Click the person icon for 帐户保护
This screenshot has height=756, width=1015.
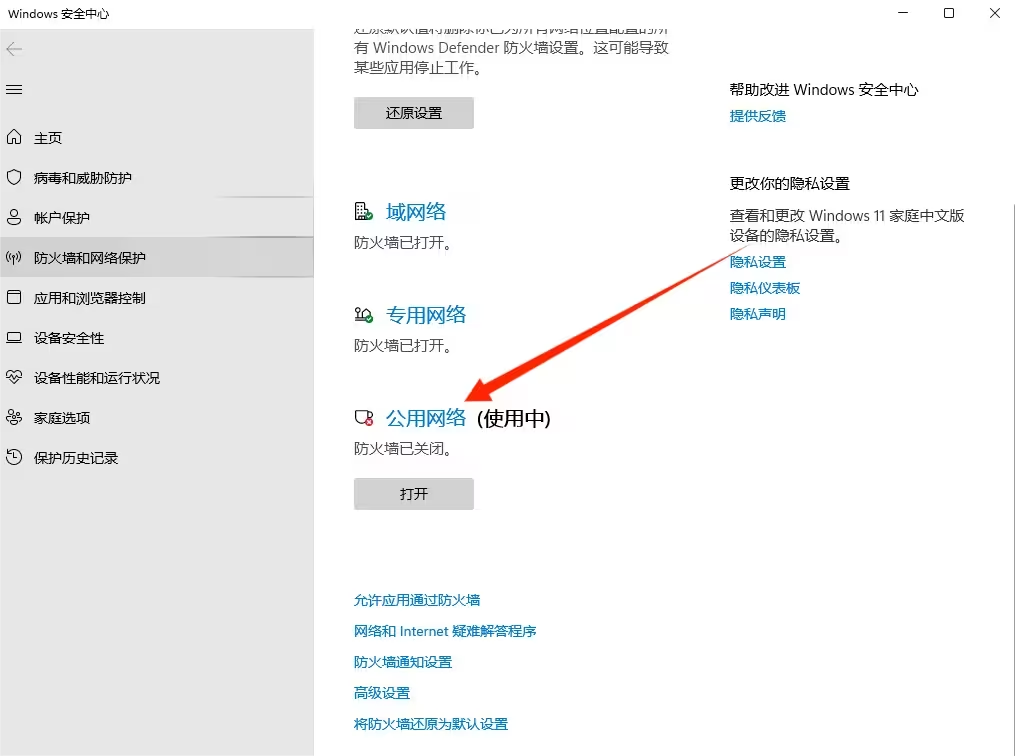(x=14, y=217)
